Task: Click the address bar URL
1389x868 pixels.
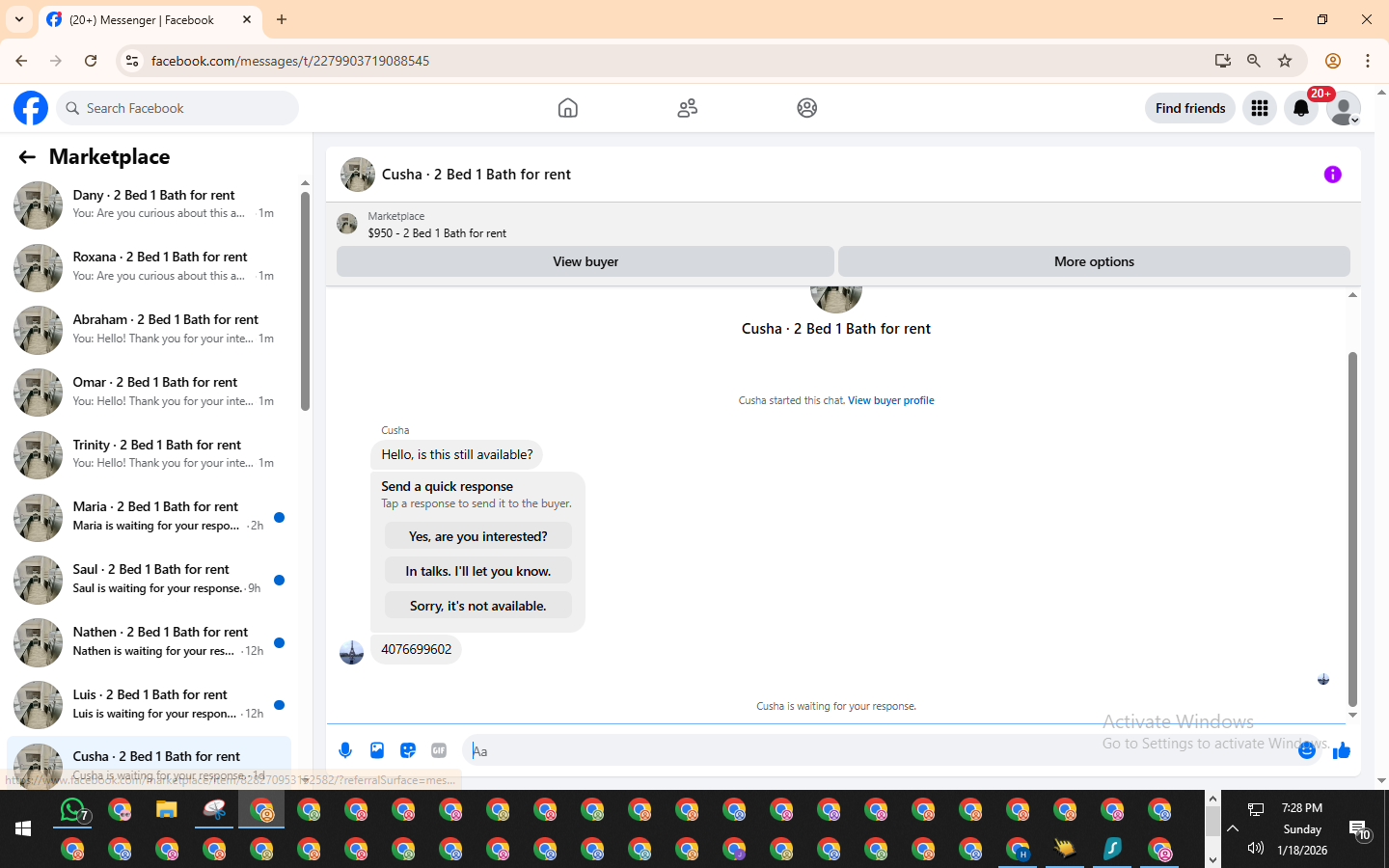Action: (x=289, y=61)
